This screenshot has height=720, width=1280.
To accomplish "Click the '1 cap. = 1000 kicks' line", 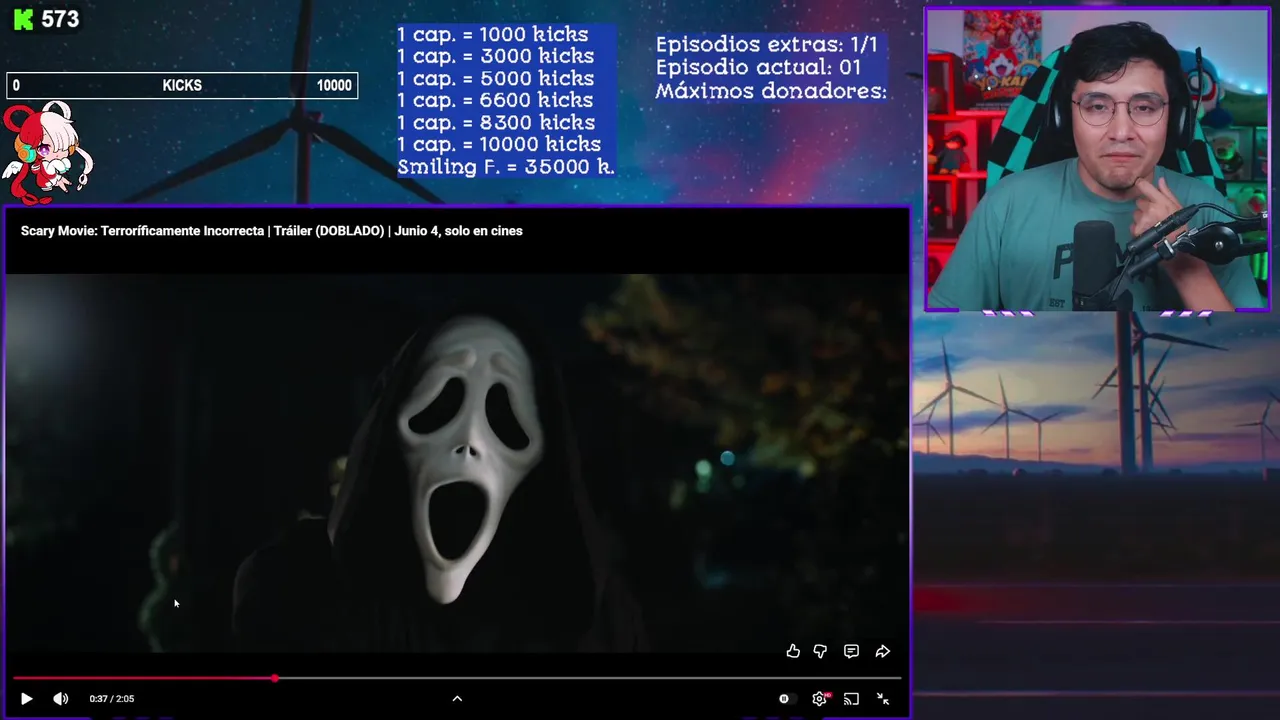I will click(493, 35).
